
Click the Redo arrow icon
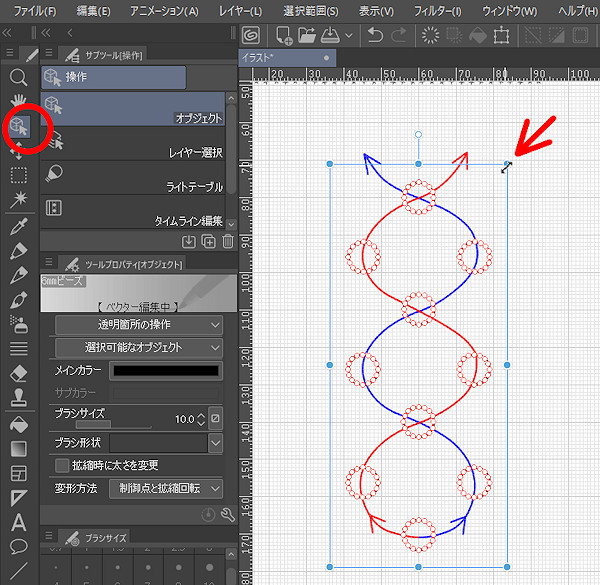click(x=399, y=36)
